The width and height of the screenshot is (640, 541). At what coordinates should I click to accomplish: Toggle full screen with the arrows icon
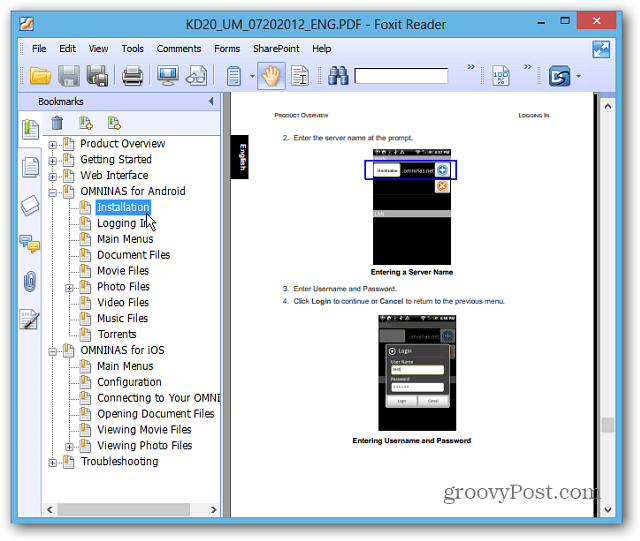pyautogui.click(x=601, y=49)
